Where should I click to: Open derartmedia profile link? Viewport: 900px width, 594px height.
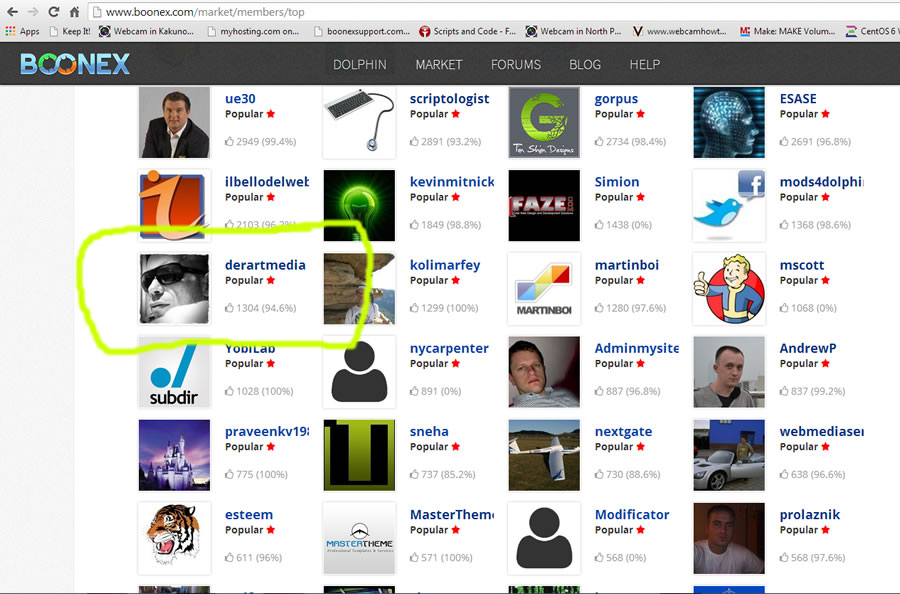point(265,265)
